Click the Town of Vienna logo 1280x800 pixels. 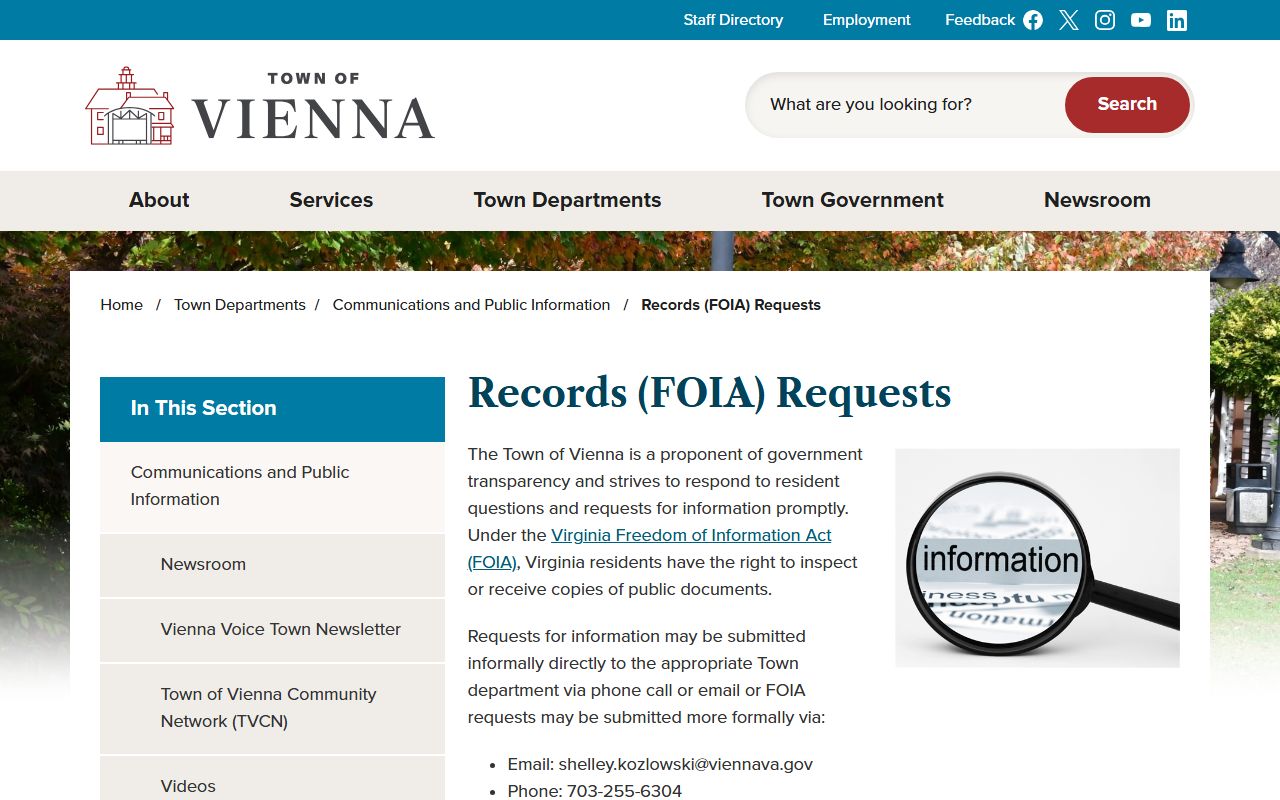pyautogui.click(x=260, y=106)
